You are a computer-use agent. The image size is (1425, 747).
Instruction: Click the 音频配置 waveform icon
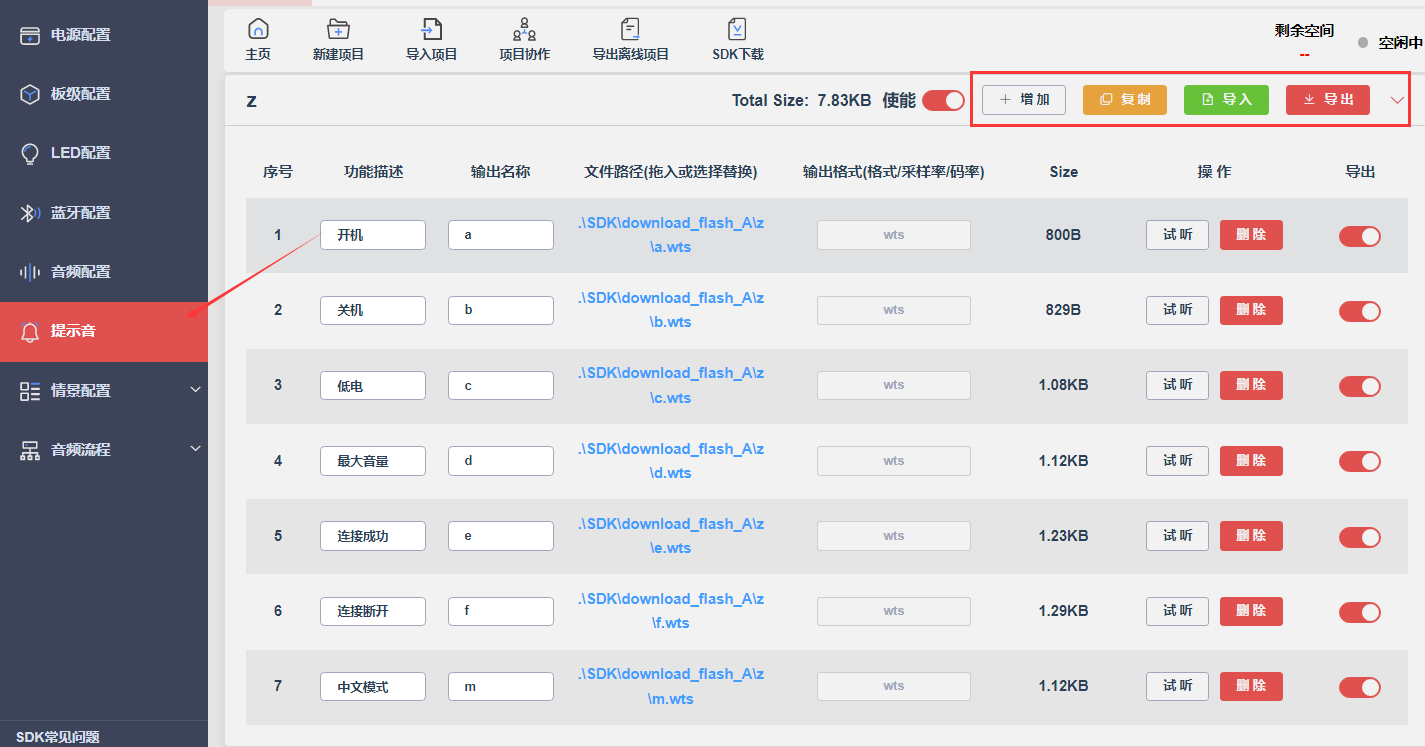tap(30, 272)
